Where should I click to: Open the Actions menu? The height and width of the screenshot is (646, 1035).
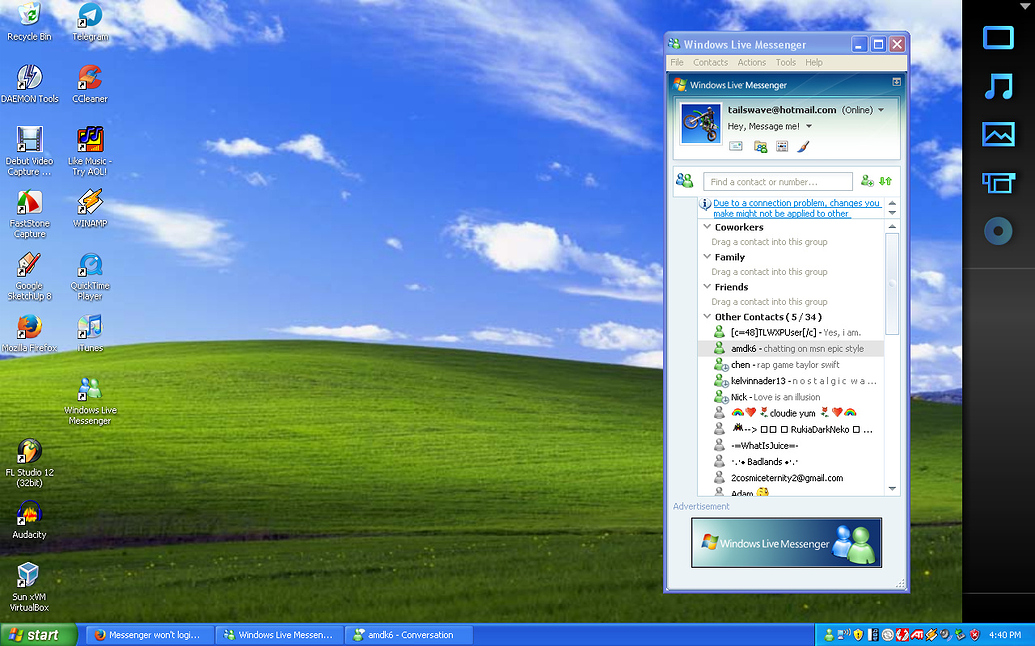[752, 62]
